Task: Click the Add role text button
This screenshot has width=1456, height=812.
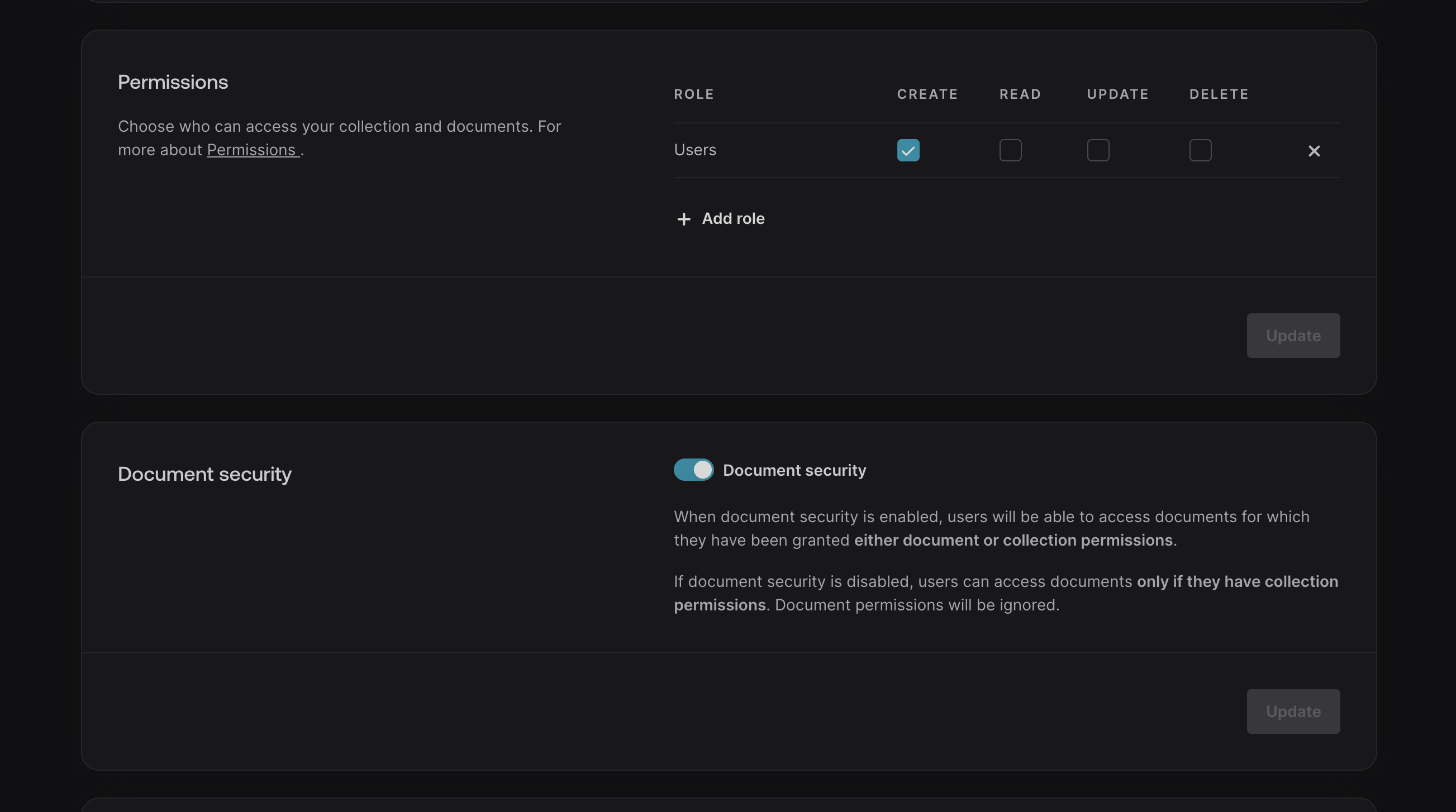Action: 732,219
